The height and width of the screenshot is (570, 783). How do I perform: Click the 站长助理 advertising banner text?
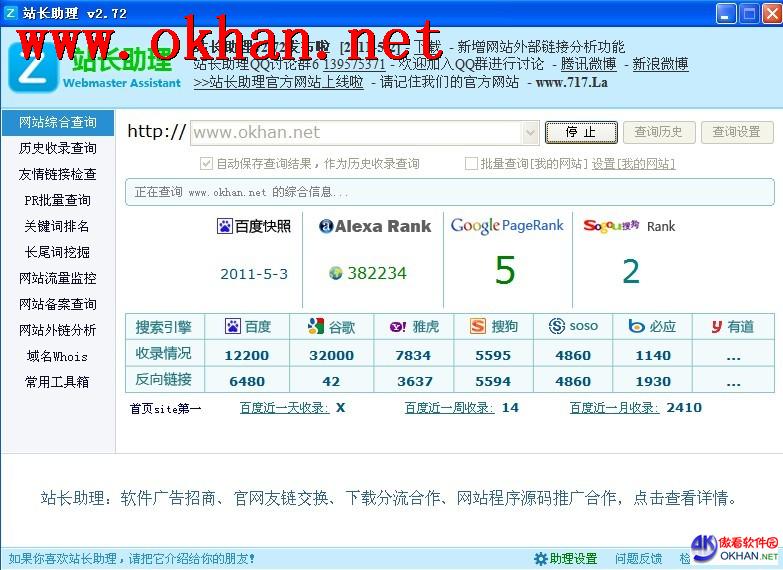389,498
